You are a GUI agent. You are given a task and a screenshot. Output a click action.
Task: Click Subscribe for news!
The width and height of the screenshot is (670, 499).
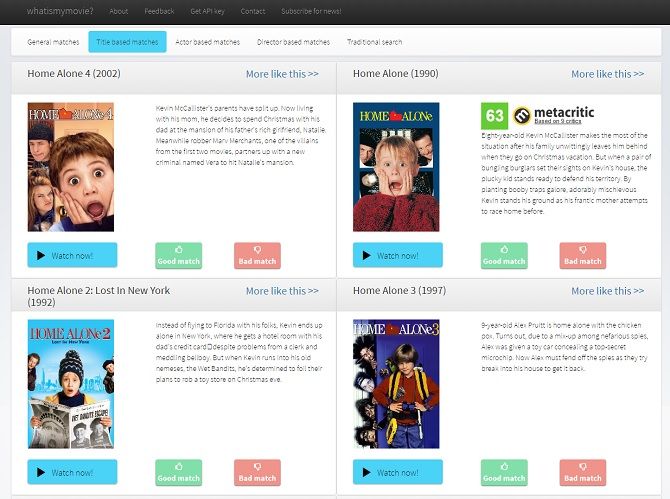pos(311,12)
